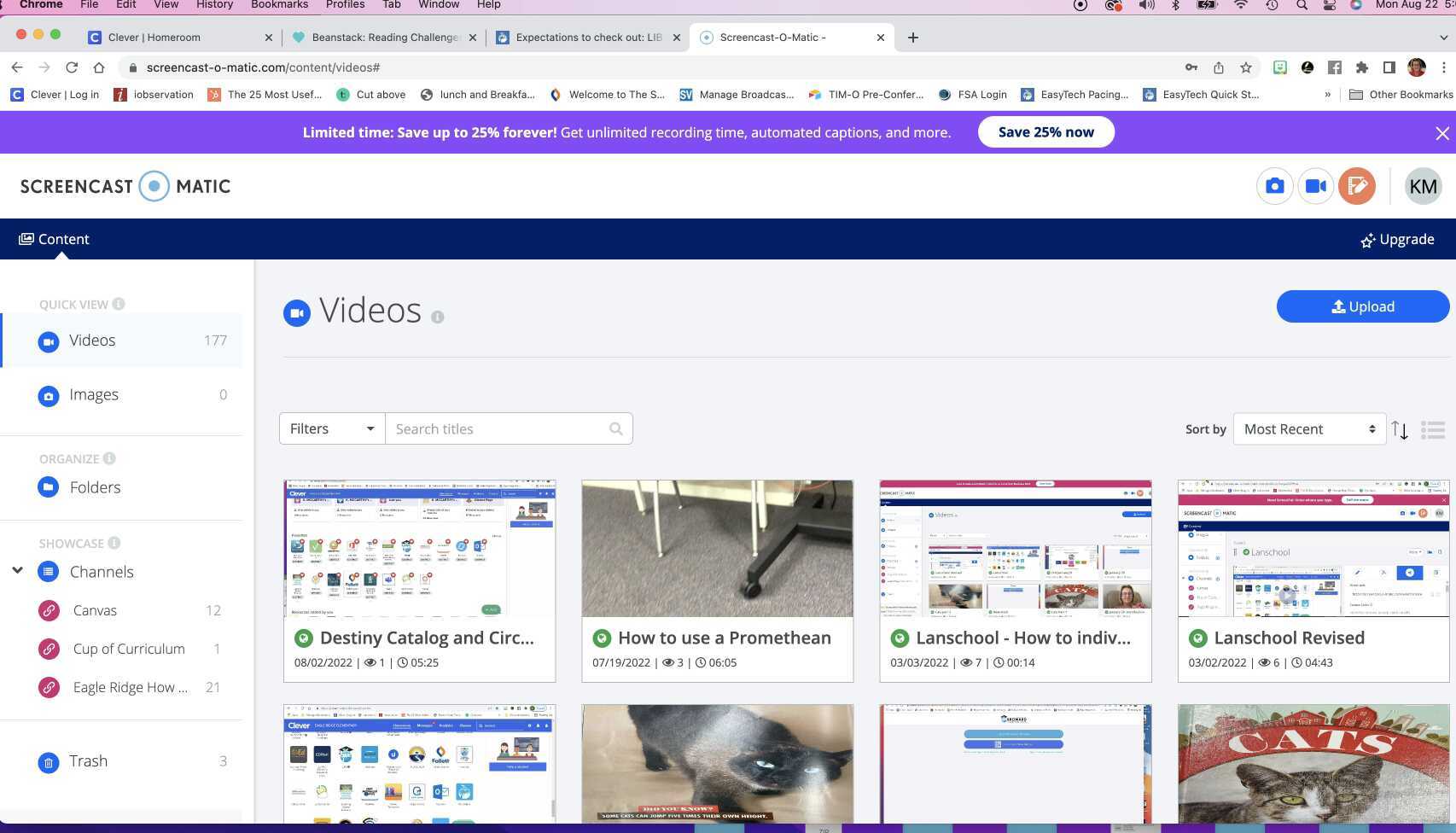Collapse the Channels section chevron

[17, 571]
